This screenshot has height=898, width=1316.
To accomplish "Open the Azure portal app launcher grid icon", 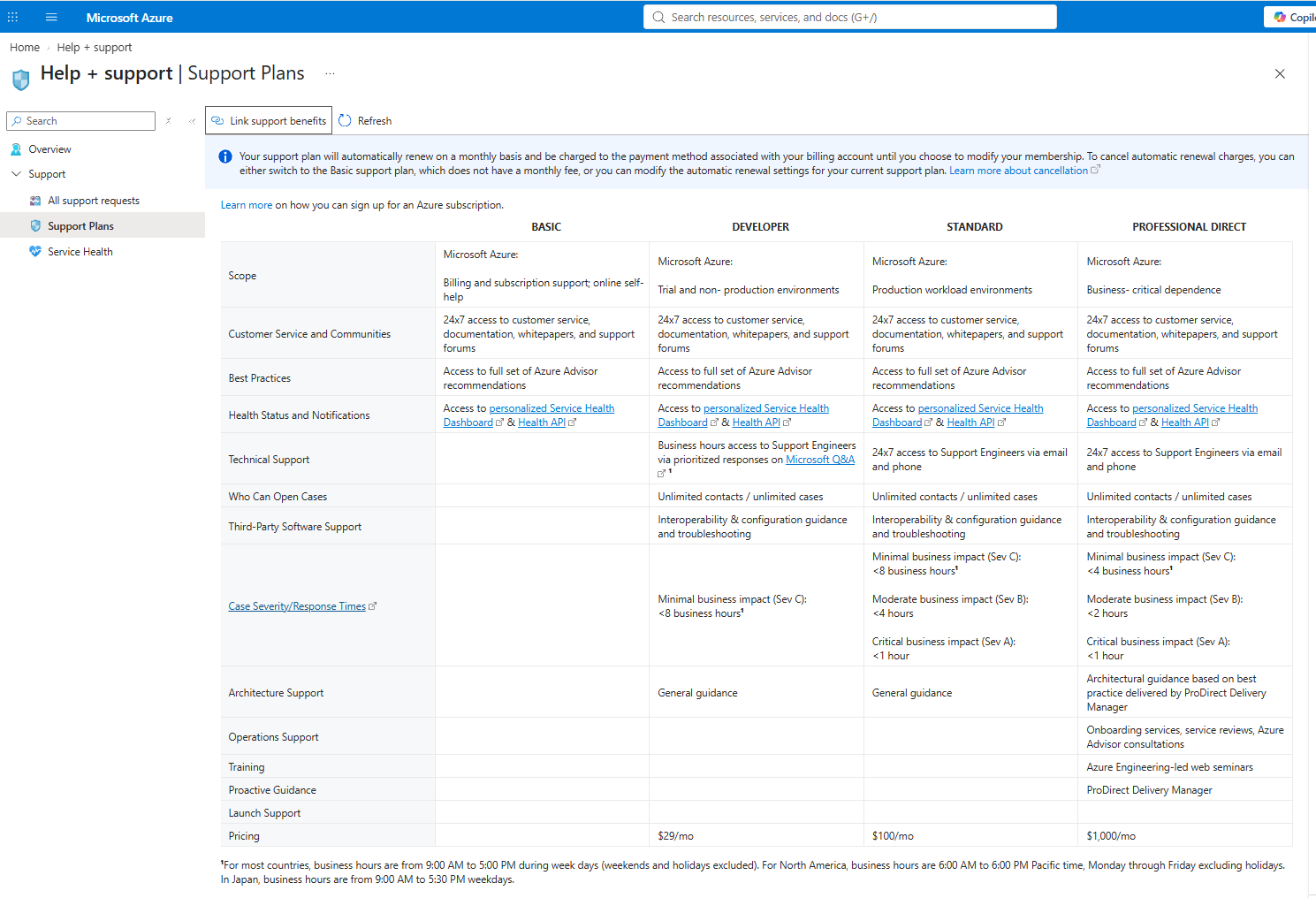I will 13,17.
